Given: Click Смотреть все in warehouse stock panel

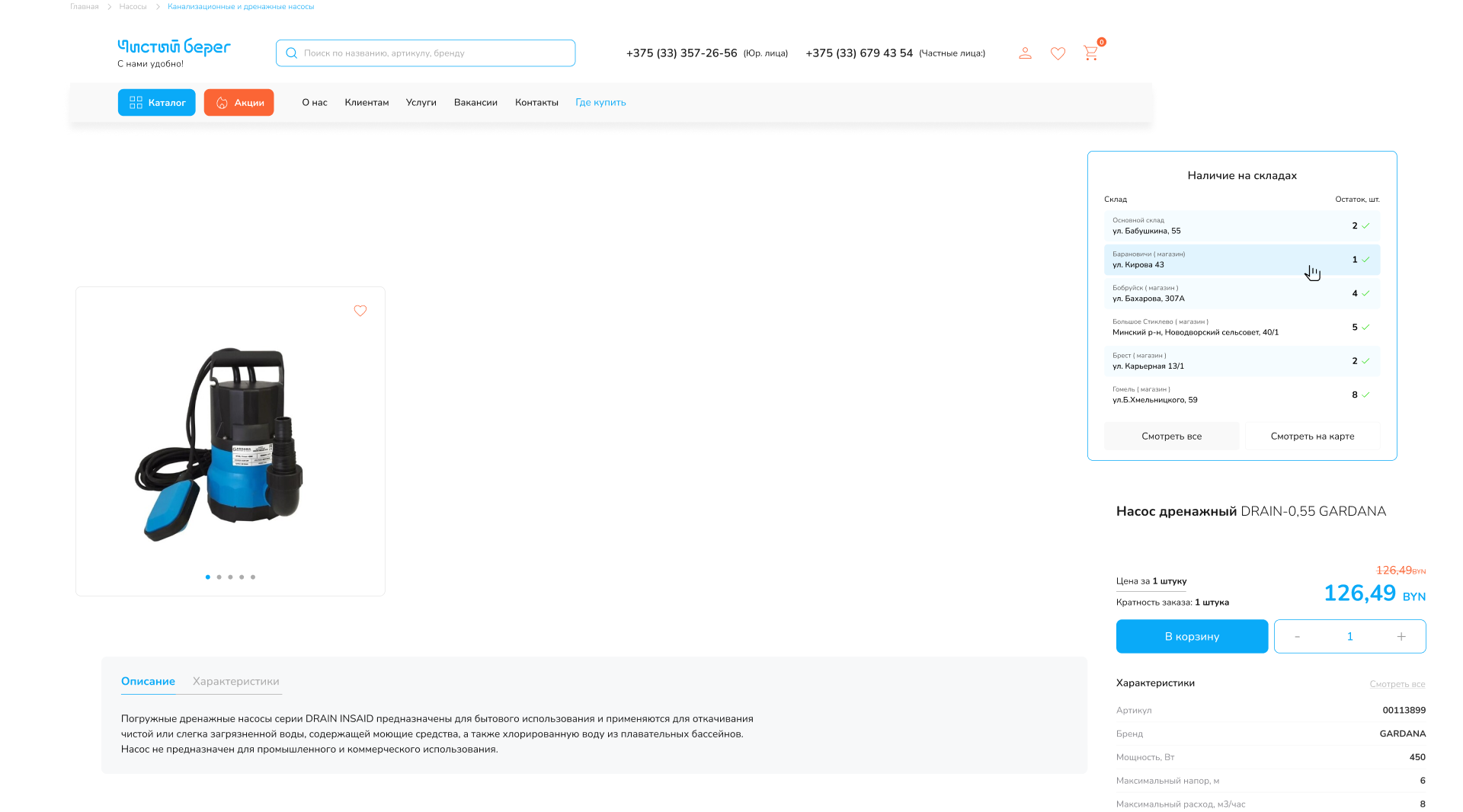Looking at the screenshot, I should pos(1171,436).
